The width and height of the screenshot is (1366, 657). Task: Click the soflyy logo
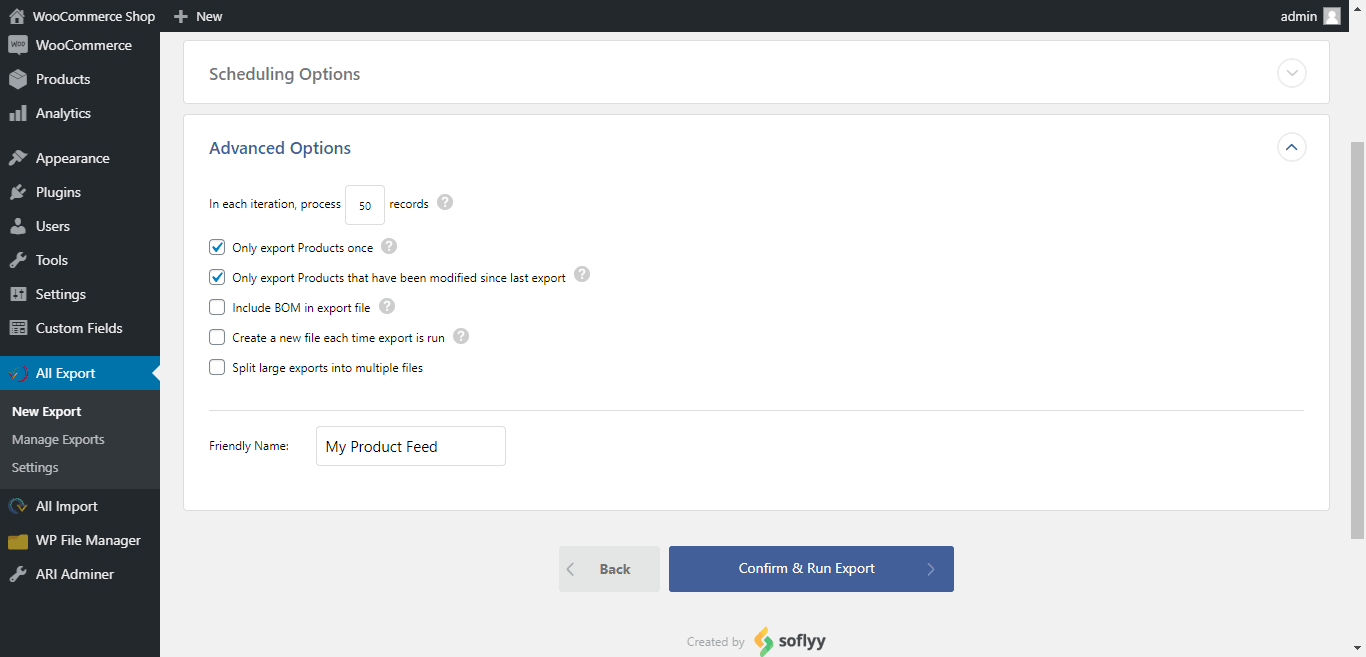[x=790, y=641]
